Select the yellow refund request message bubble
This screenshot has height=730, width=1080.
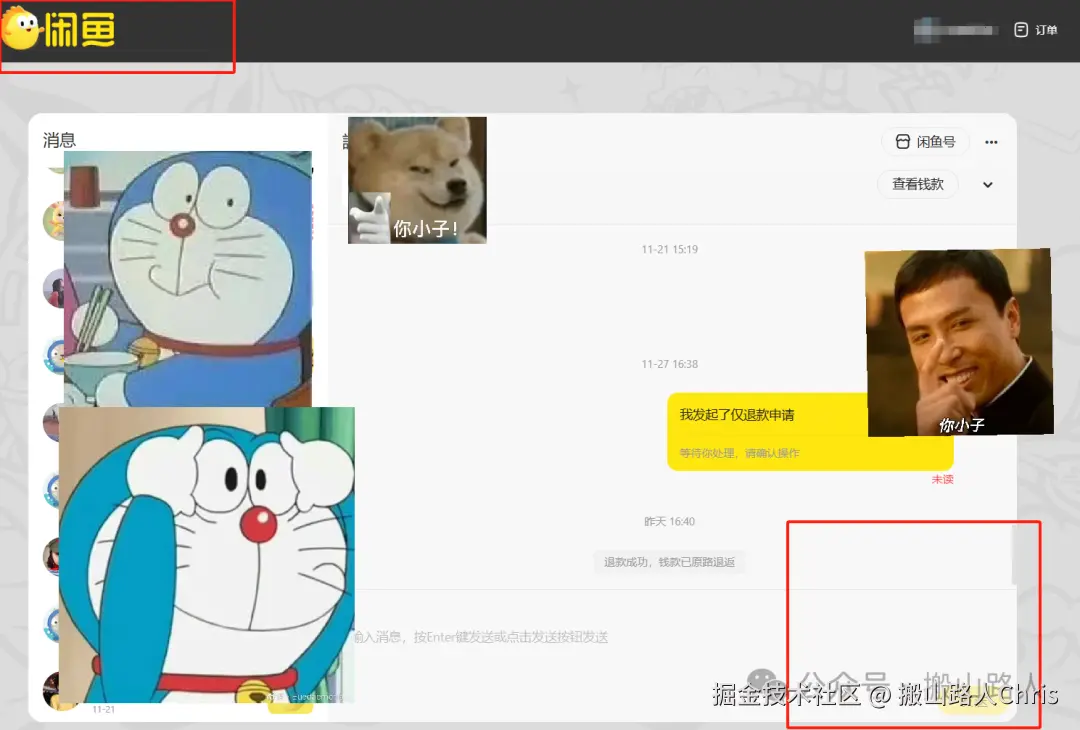click(x=810, y=432)
